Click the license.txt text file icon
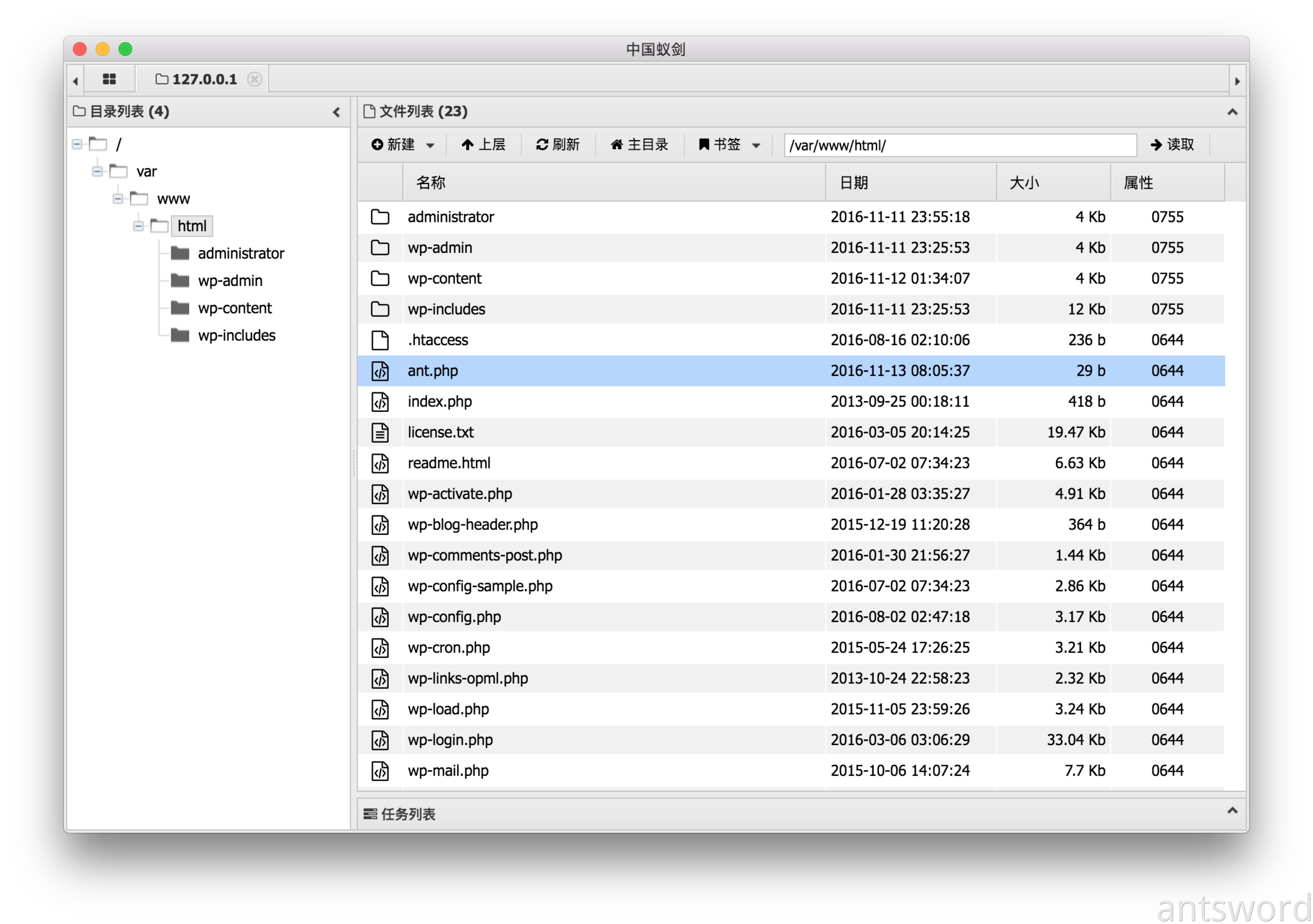1313x924 pixels. [380, 432]
